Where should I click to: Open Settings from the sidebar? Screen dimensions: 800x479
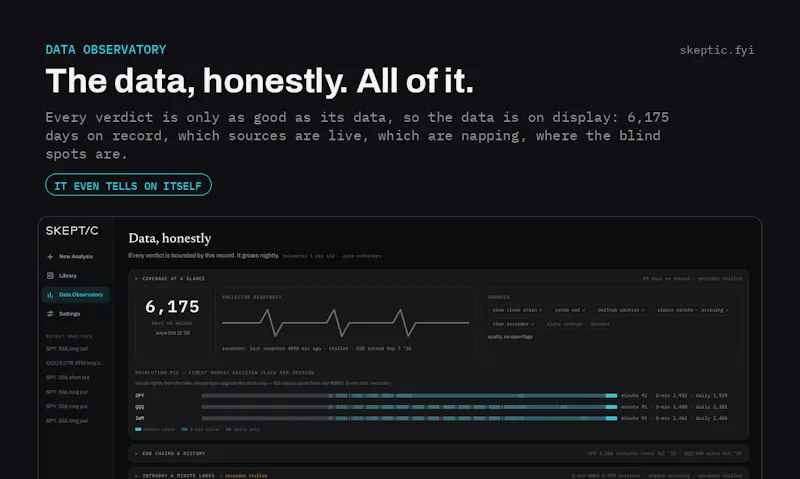(x=76, y=314)
